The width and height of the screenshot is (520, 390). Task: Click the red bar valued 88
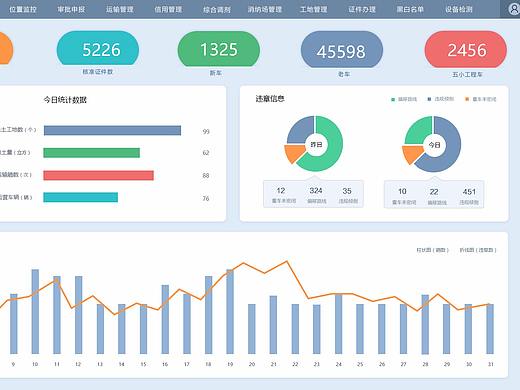pos(99,175)
